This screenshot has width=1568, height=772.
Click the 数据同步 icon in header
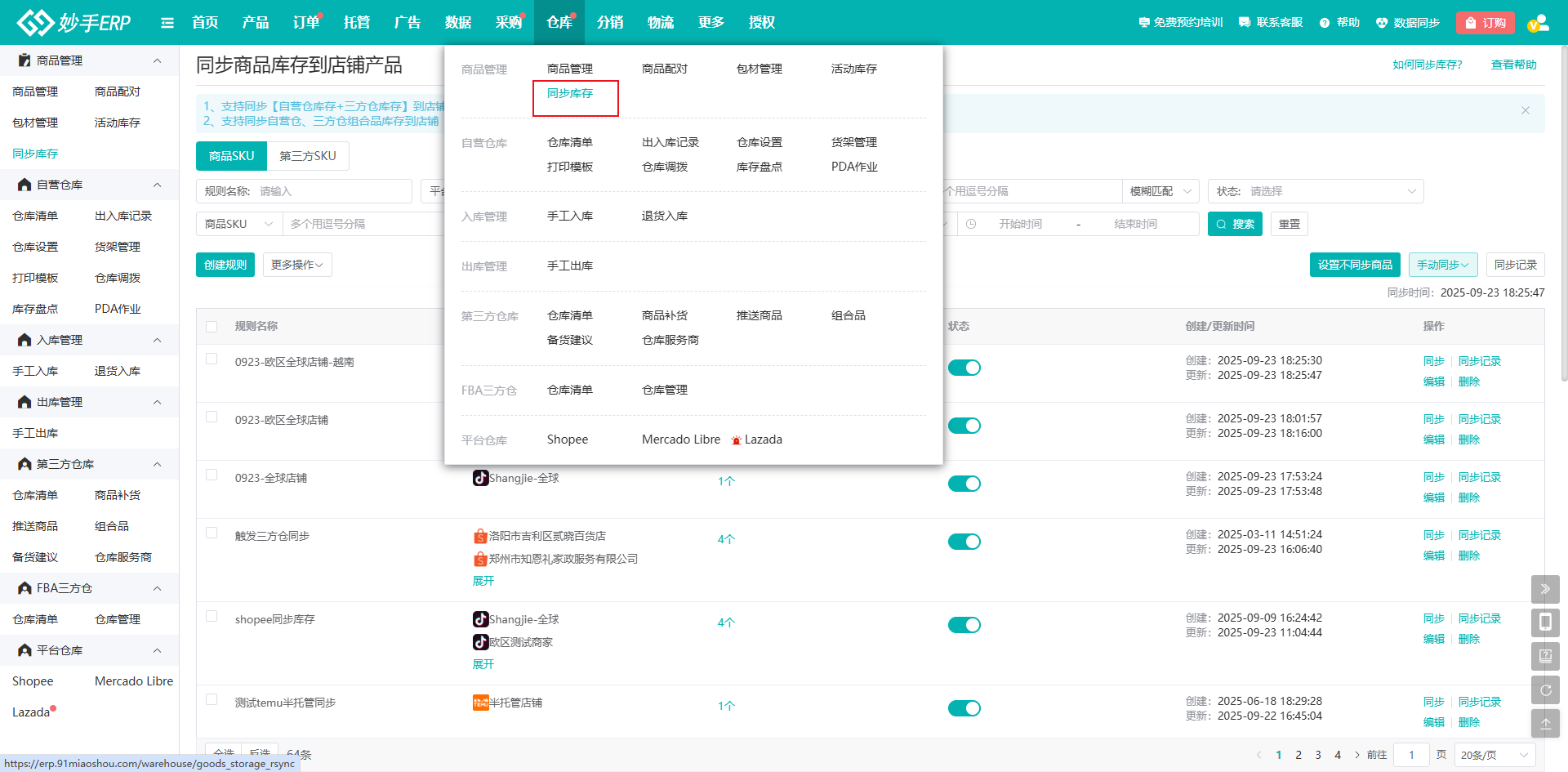1382,23
